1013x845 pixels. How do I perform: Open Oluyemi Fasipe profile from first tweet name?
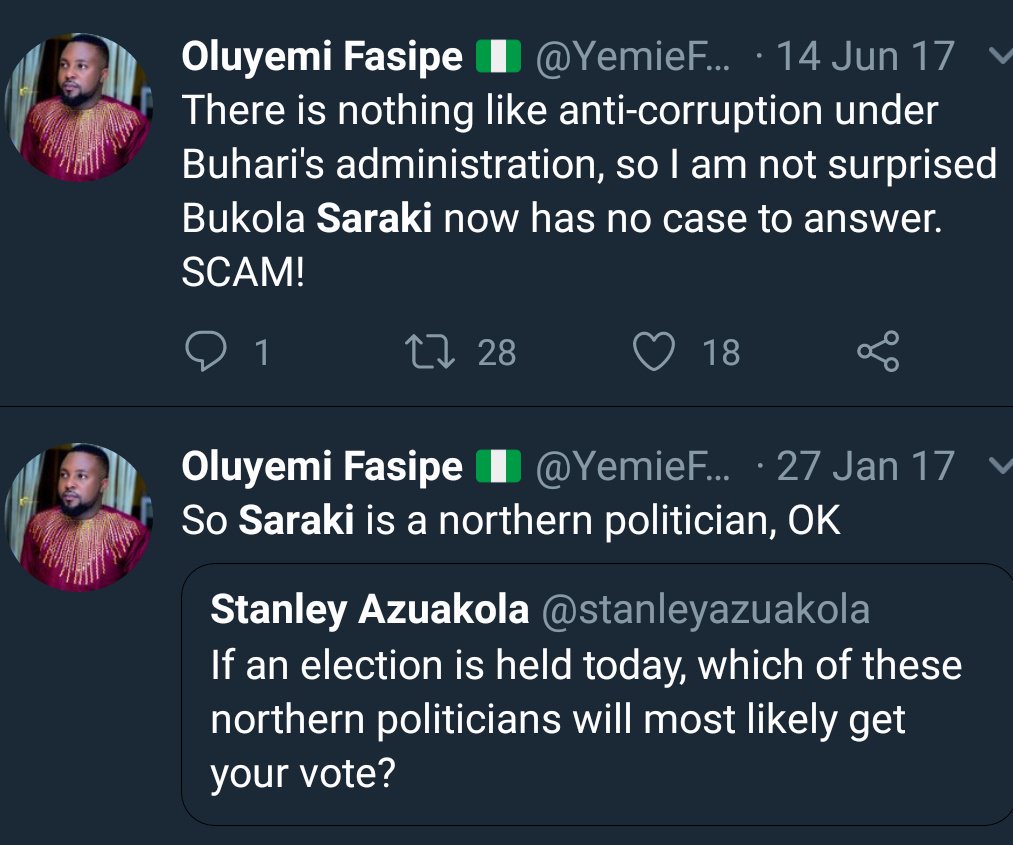pyautogui.click(x=322, y=57)
